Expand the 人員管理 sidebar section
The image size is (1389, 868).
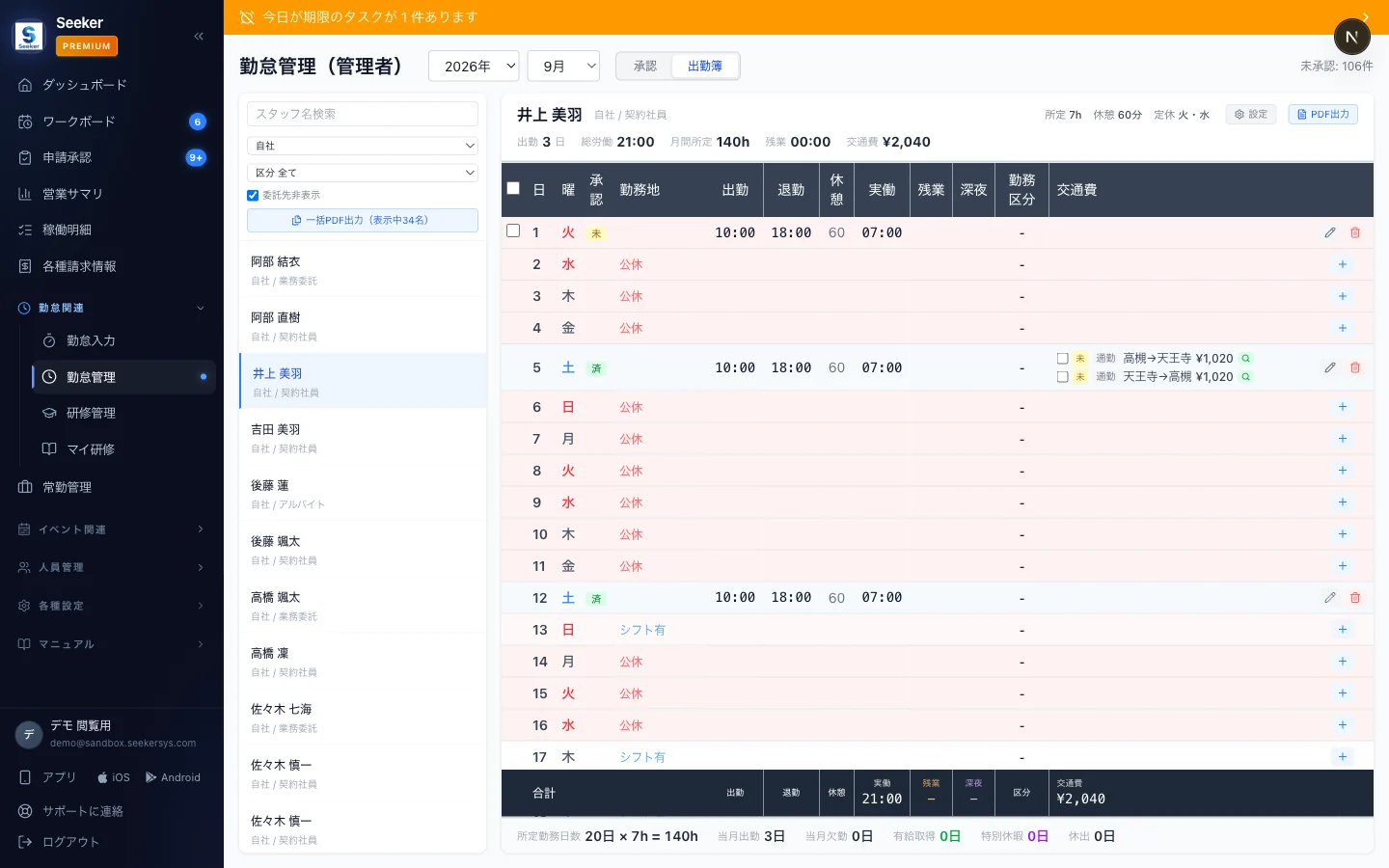(112, 567)
